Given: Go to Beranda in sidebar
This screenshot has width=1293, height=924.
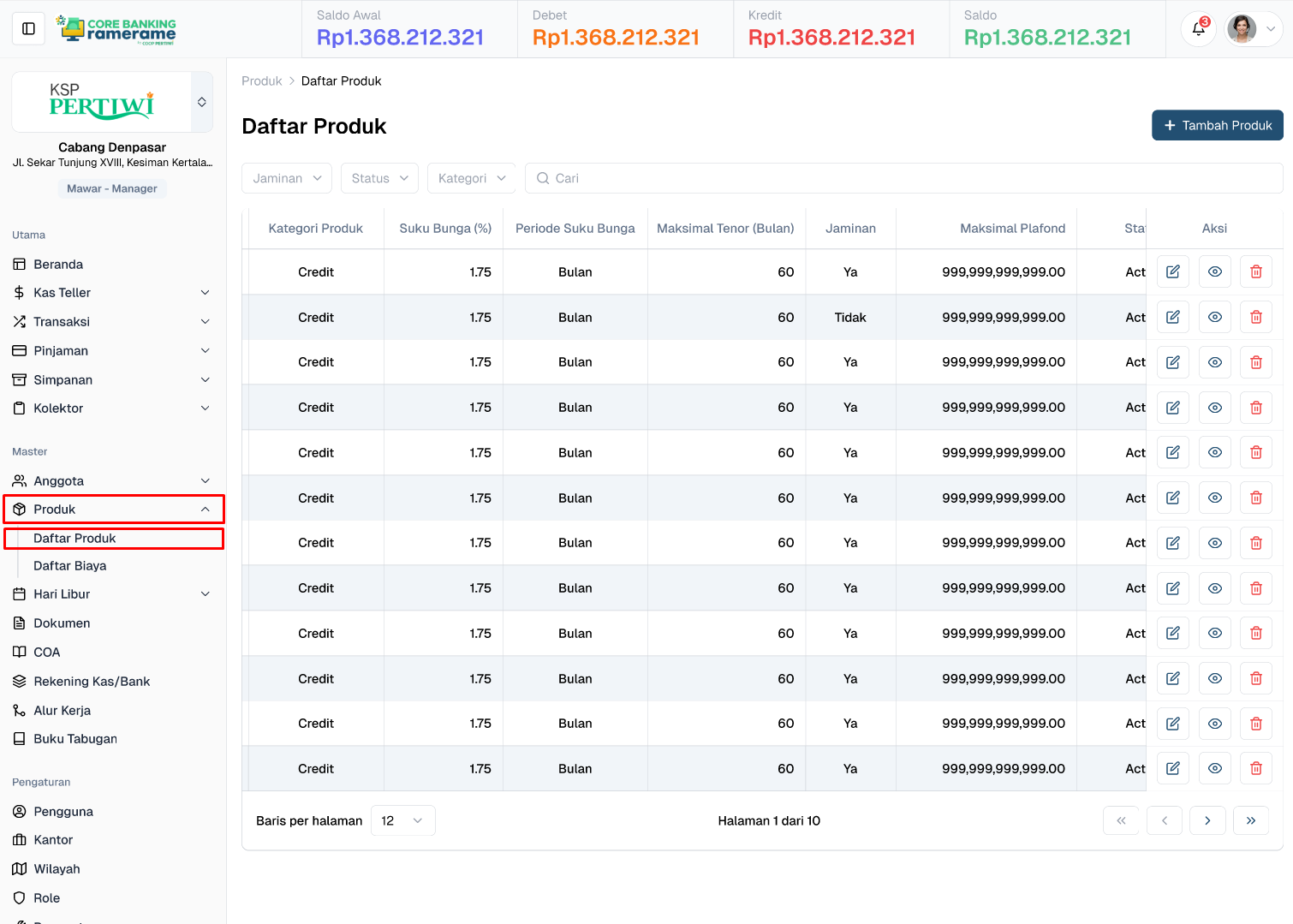Looking at the screenshot, I should pyautogui.click(x=58, y=265).
